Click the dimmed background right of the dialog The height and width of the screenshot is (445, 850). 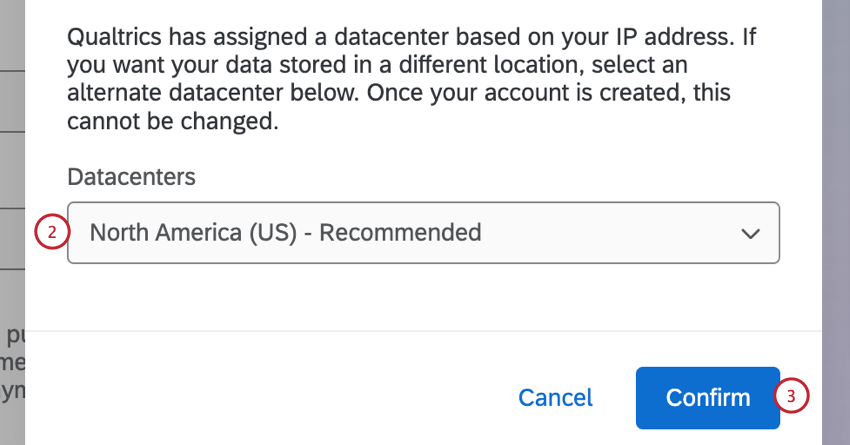836,200
